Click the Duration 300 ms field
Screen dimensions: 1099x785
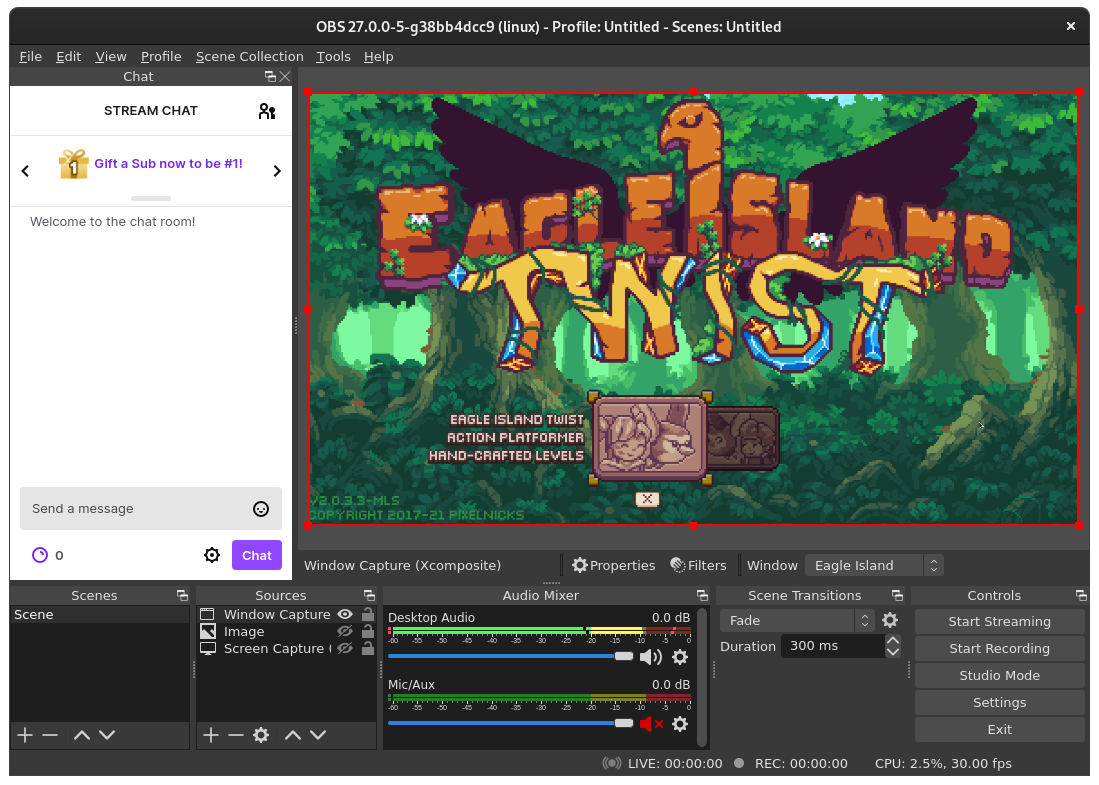pos(833,646)
